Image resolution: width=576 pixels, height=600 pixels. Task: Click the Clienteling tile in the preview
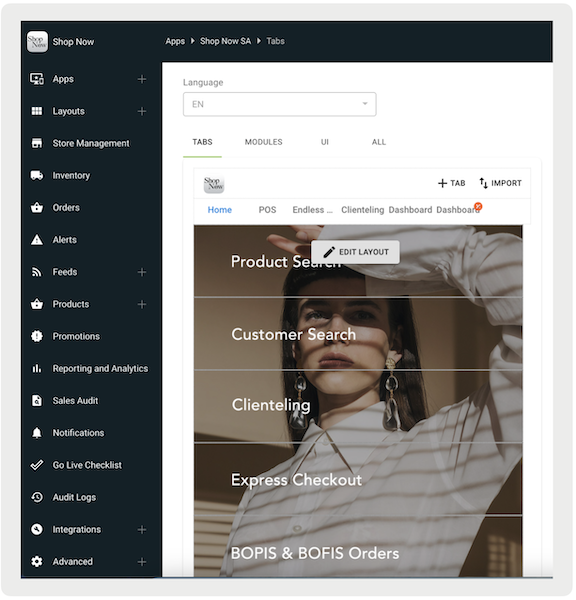coord(358,406)
